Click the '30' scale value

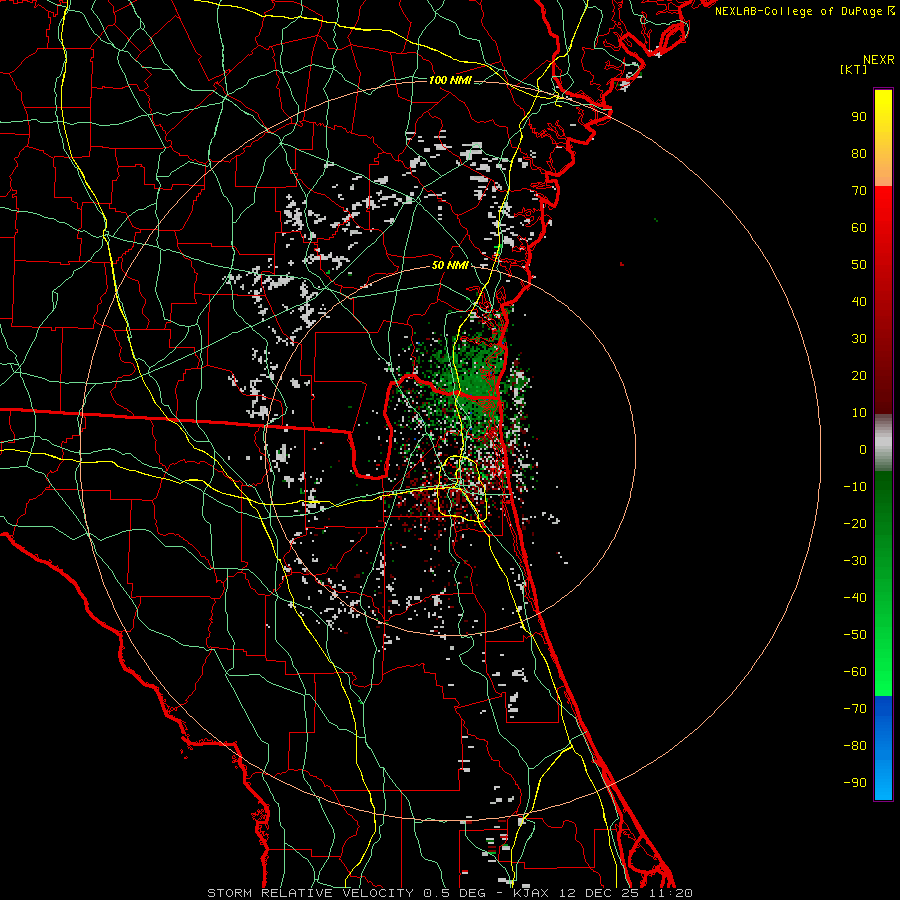click(859, 339)
